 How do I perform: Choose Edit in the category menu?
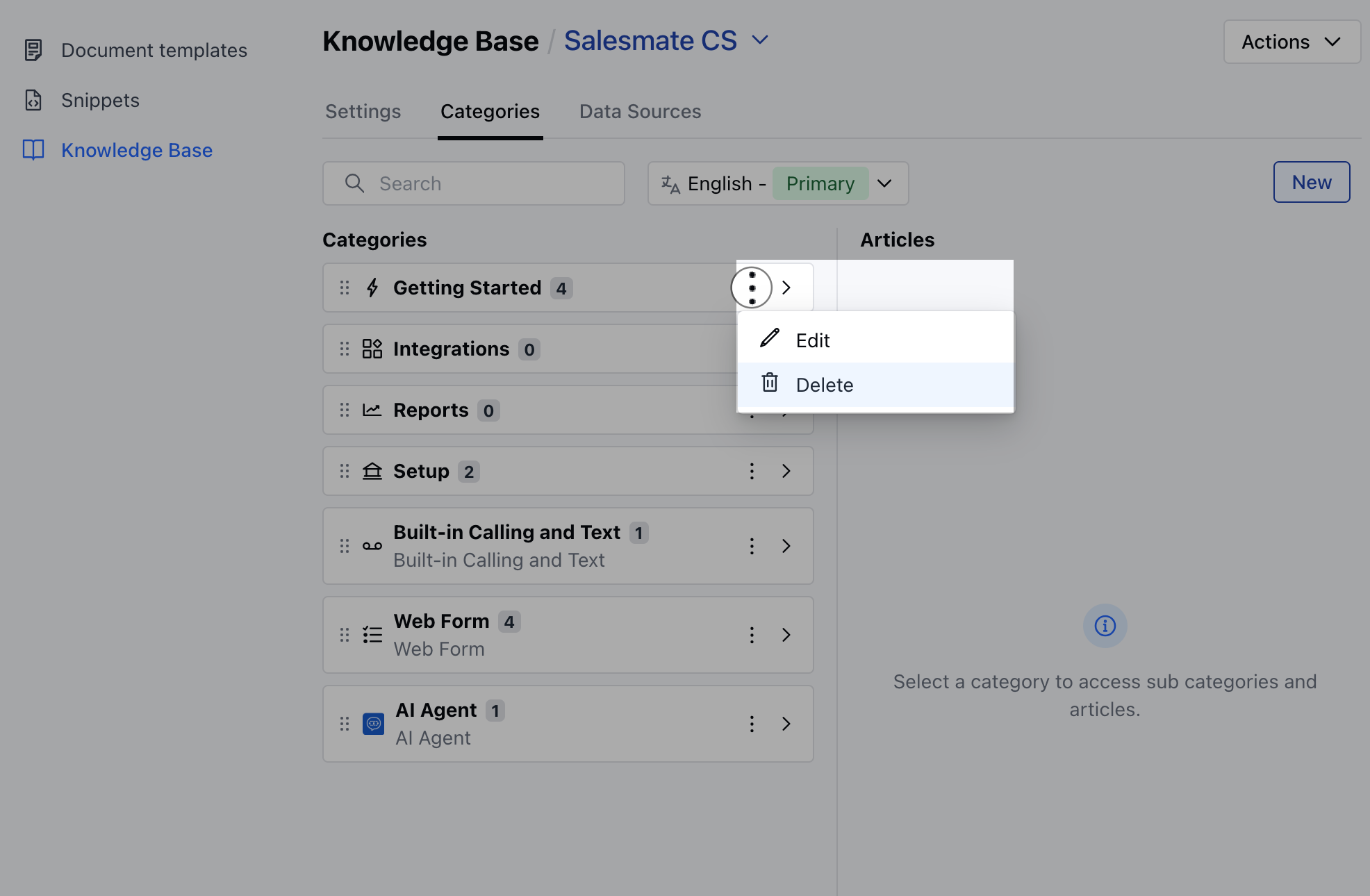click(x=813, y=340)
